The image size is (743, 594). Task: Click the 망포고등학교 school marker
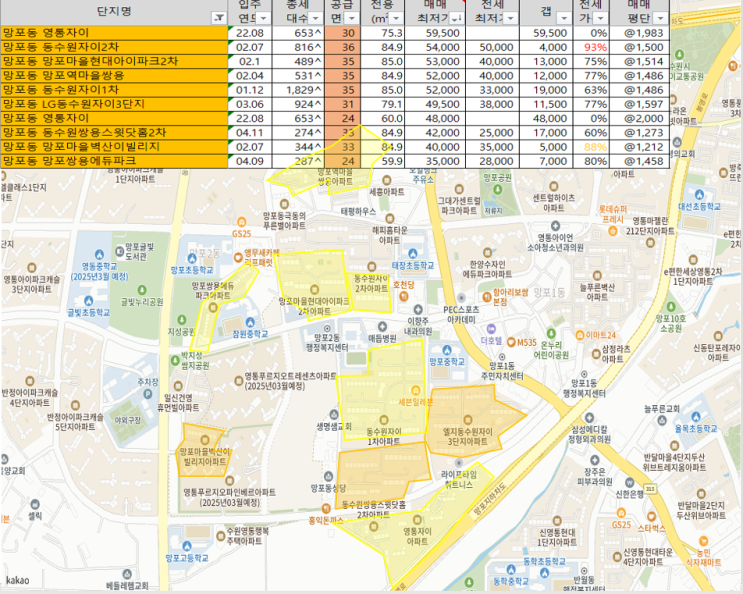coord(187,546)
